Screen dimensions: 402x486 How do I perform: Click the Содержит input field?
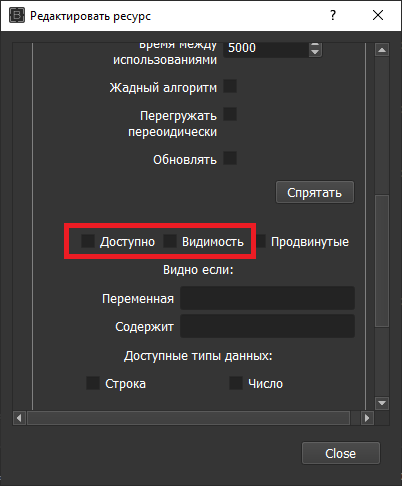click(x=267, y=326)
